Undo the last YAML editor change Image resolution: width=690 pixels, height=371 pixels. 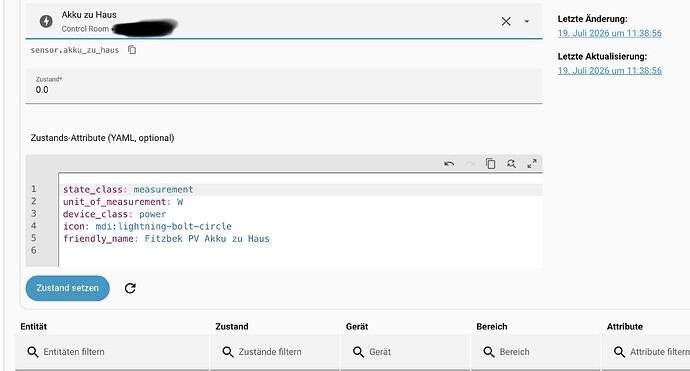click(449, 164)
